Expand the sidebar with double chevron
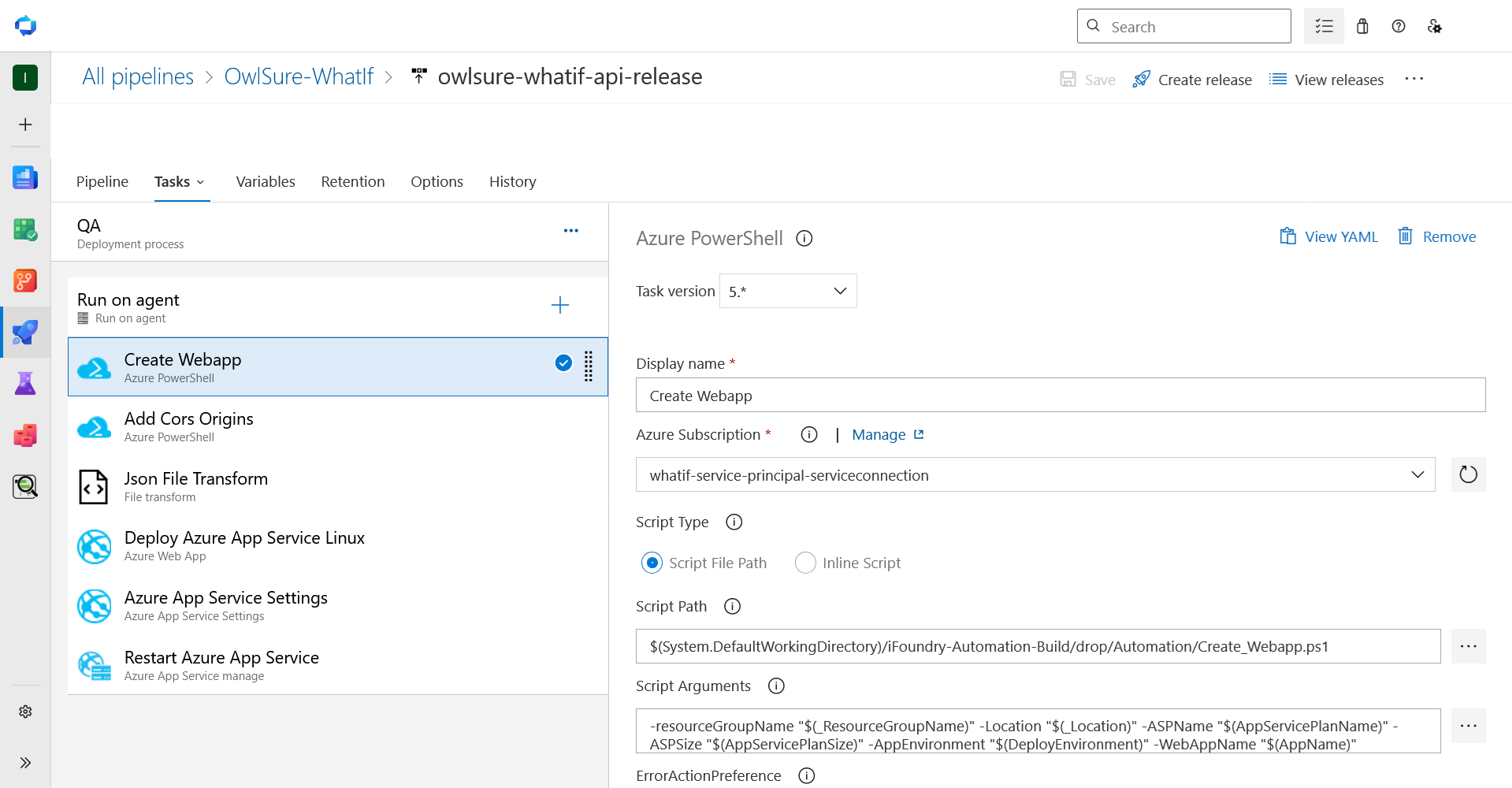The width and height of the screenshot is (1512, 788). point(25,763)
